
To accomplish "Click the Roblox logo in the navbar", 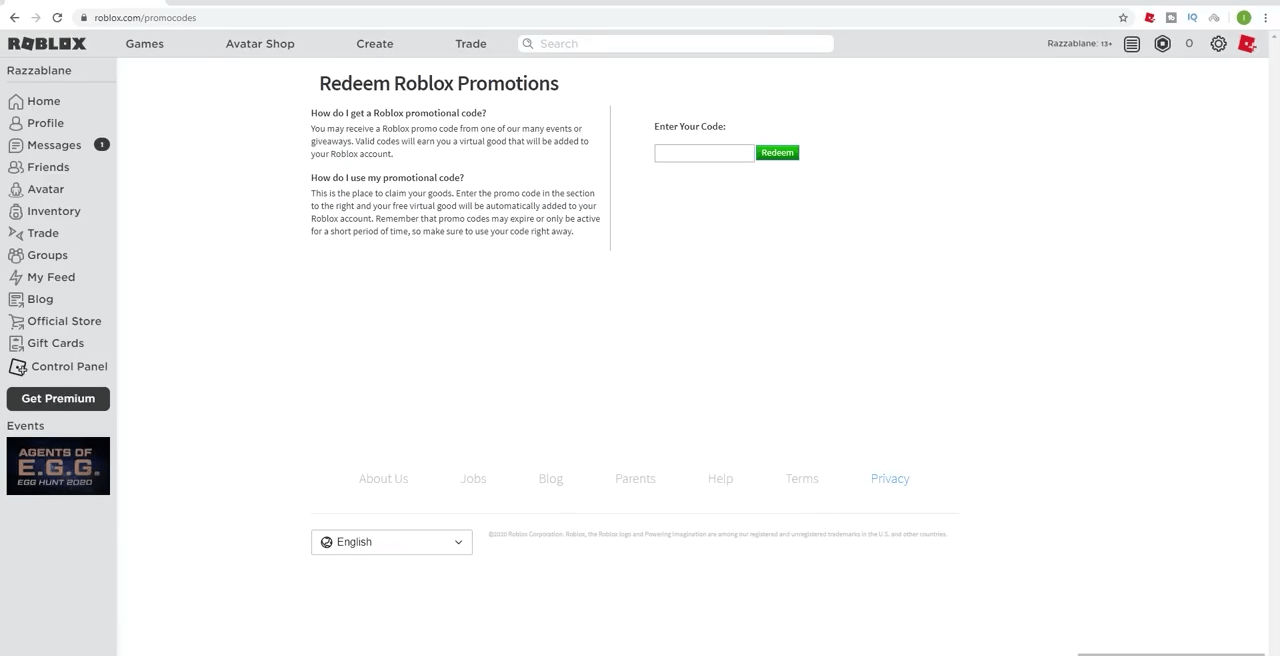I will (47, 44).
